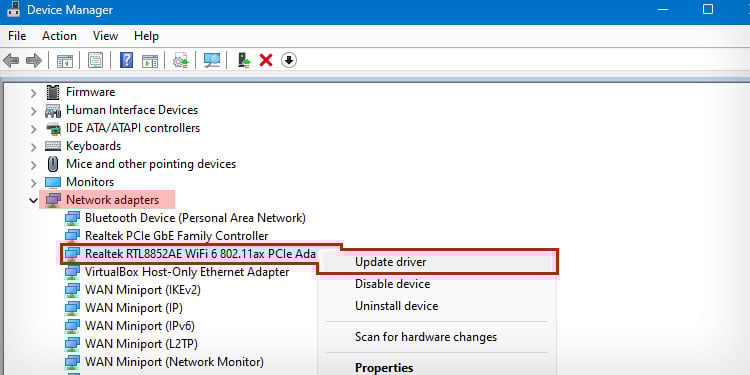Open the View menu
The width and height of the screenshot is (750, 375).
[105, 36]
